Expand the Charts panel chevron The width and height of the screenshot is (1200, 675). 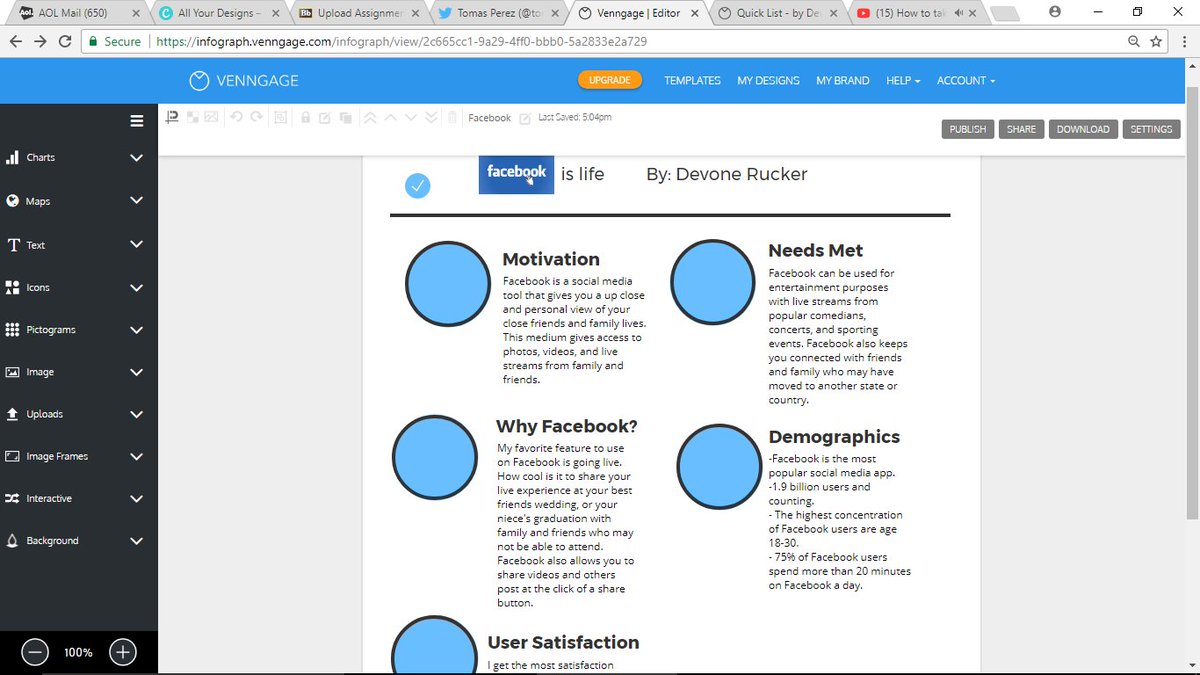pyautogui.click(x=137, y=158)
